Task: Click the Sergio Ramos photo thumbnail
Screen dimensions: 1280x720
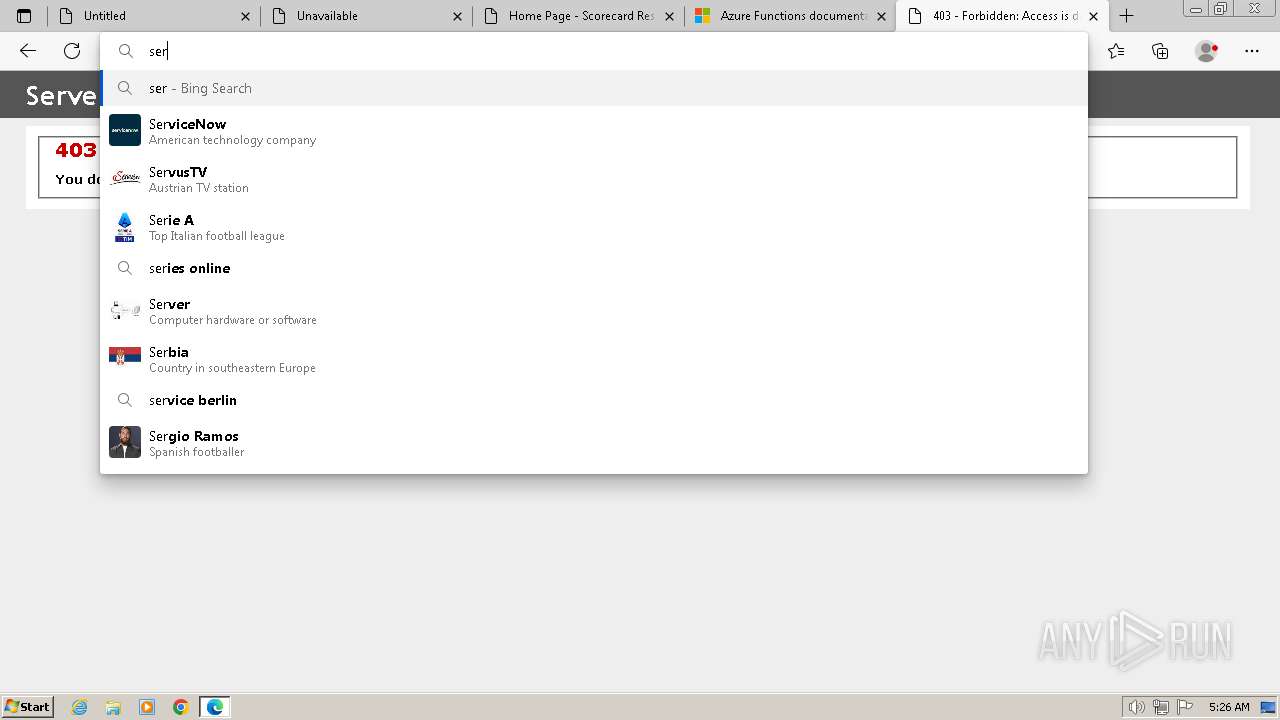Action: (125, 442)
